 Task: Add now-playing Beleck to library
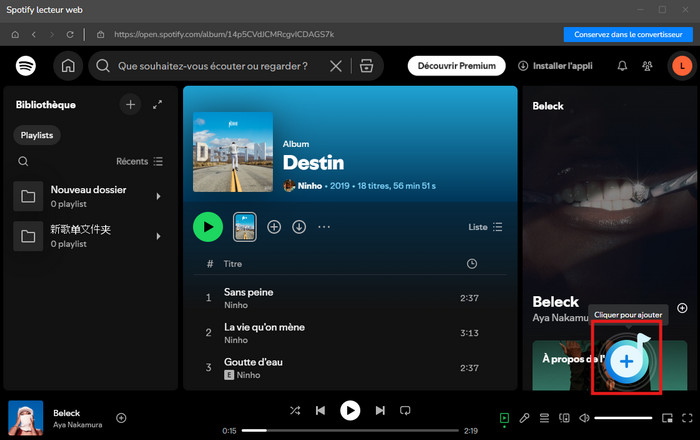pyautogui.click(x=121, y=418)
